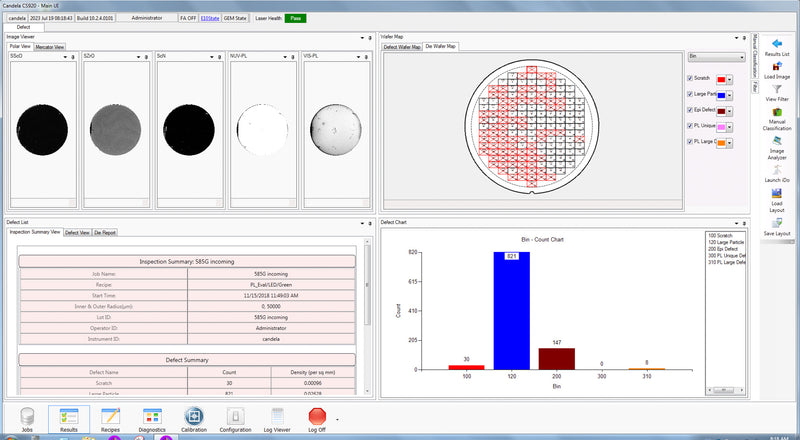
Task: Click the Save Layout icon
Action: tap(777, 223)
